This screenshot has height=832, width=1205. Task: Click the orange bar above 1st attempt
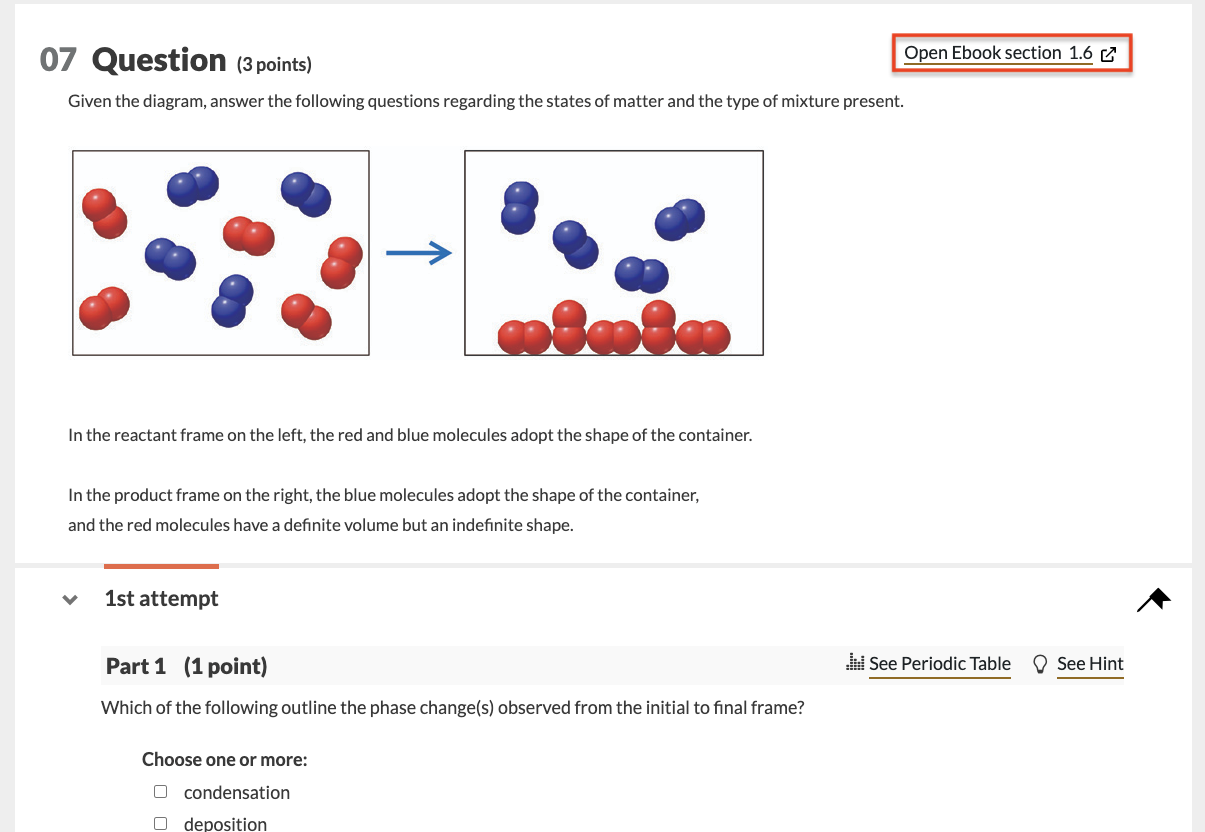[161, 566]
